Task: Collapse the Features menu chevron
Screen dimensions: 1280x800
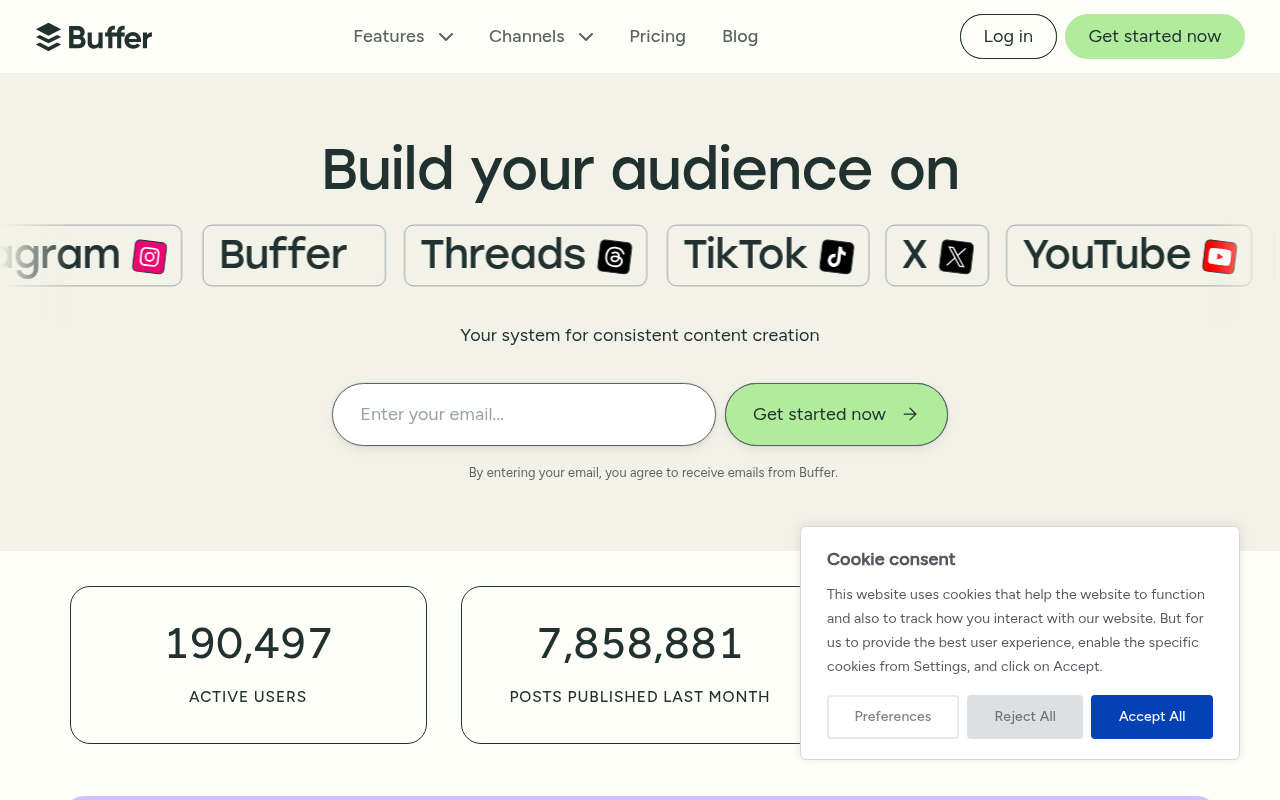Action: pos(446,36)
